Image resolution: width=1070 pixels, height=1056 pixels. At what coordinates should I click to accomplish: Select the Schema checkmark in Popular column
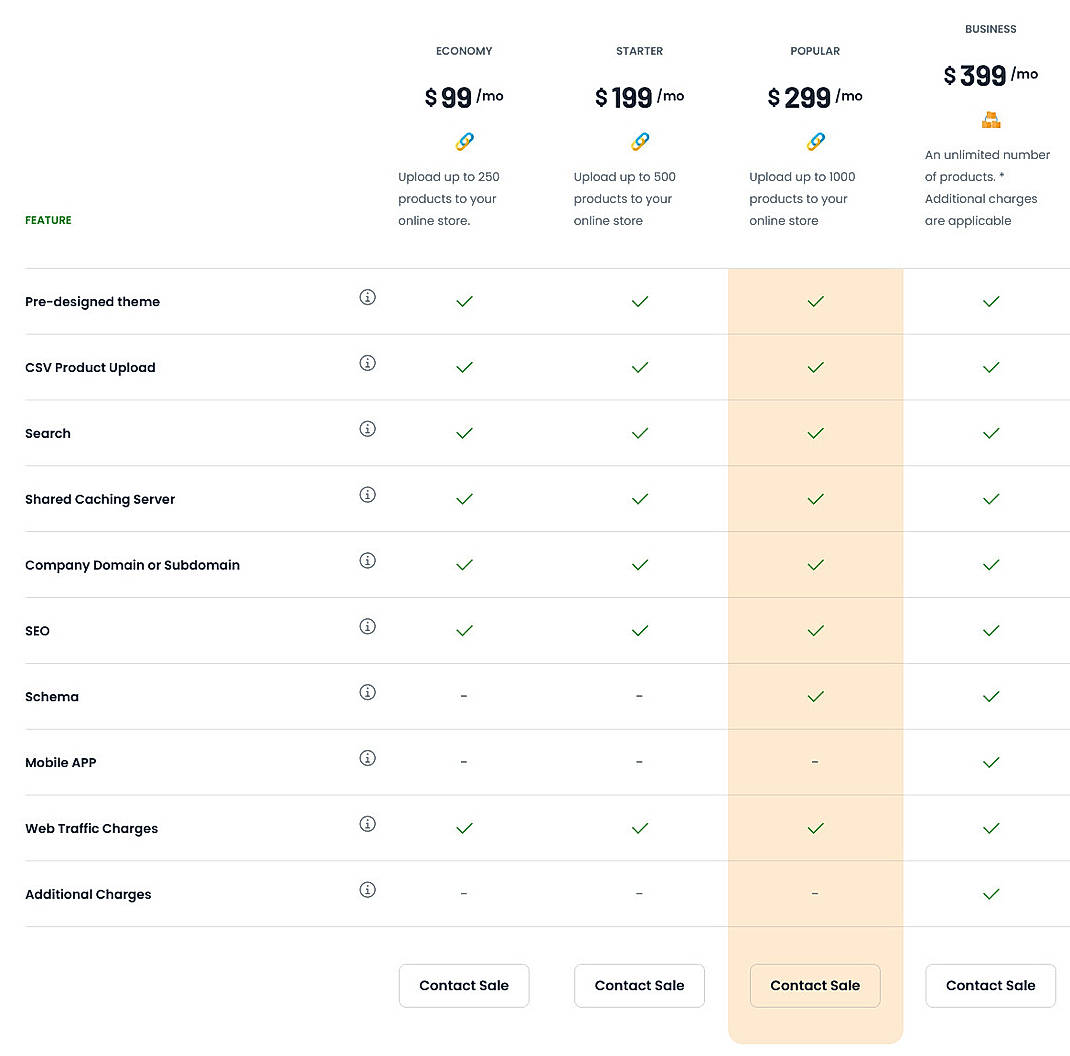point(815,696)
